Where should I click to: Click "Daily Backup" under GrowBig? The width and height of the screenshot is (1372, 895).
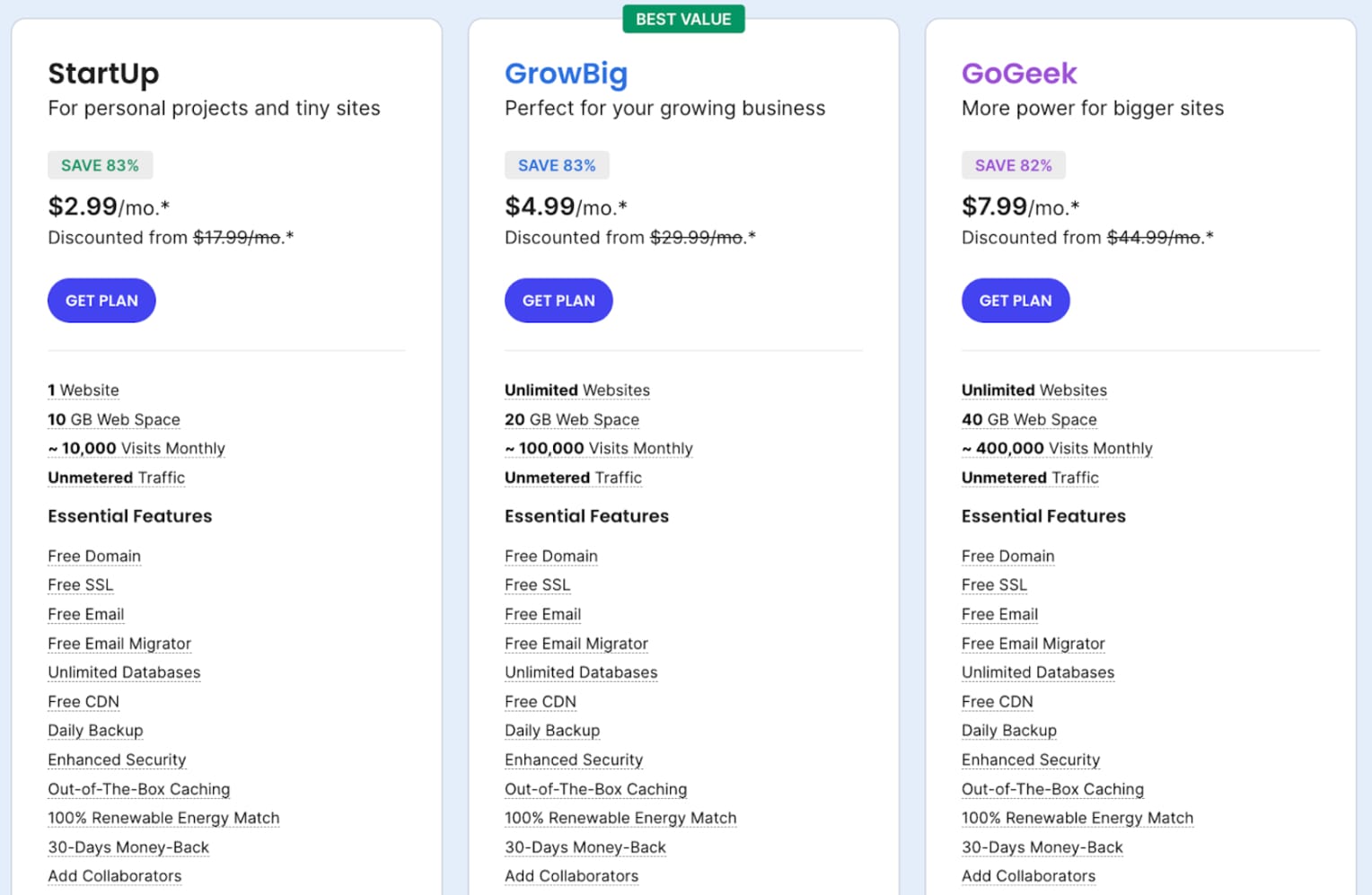(x=551, y=731)
